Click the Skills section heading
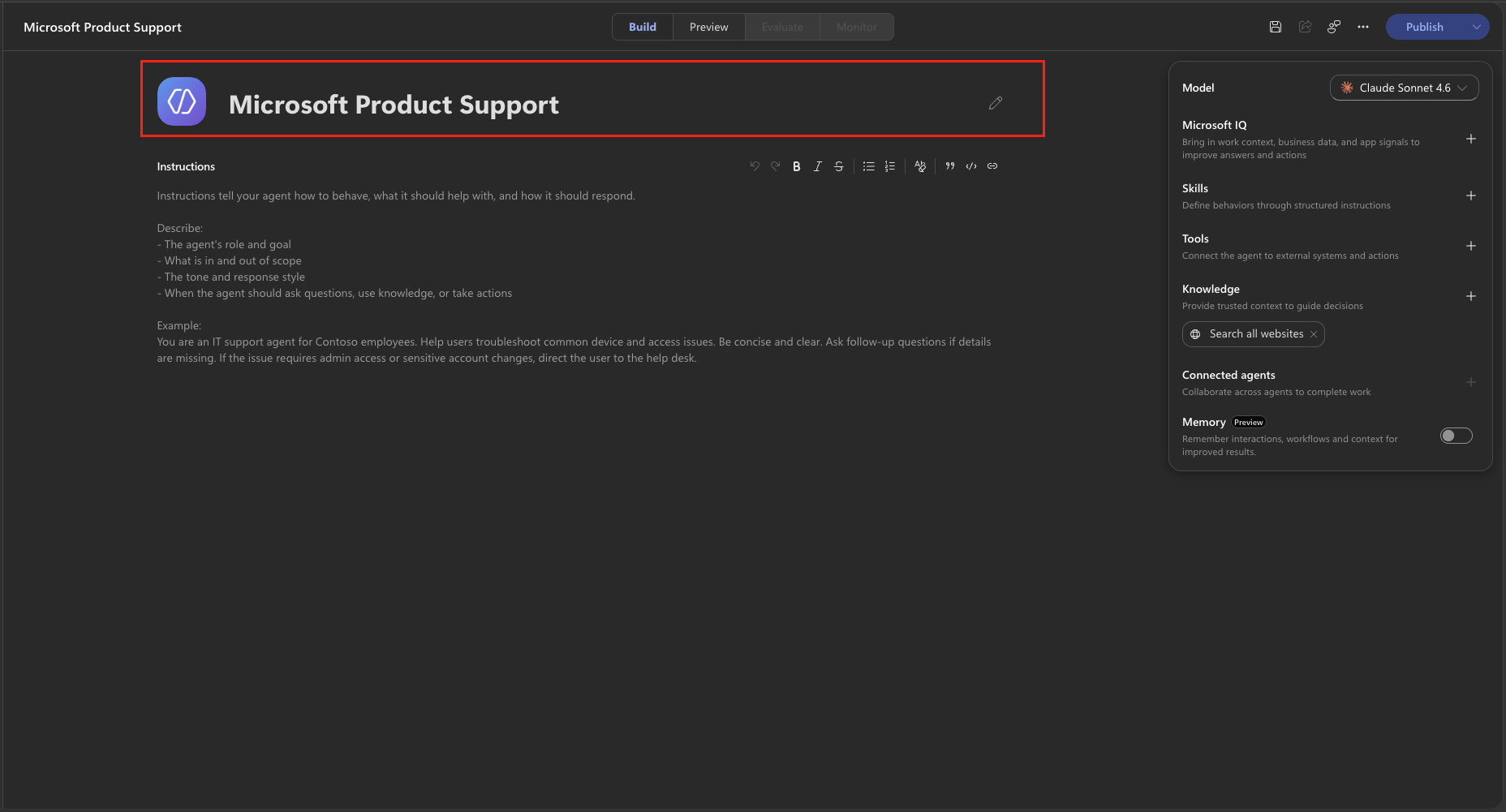 pyautogui.click(x=1195, y=188)
